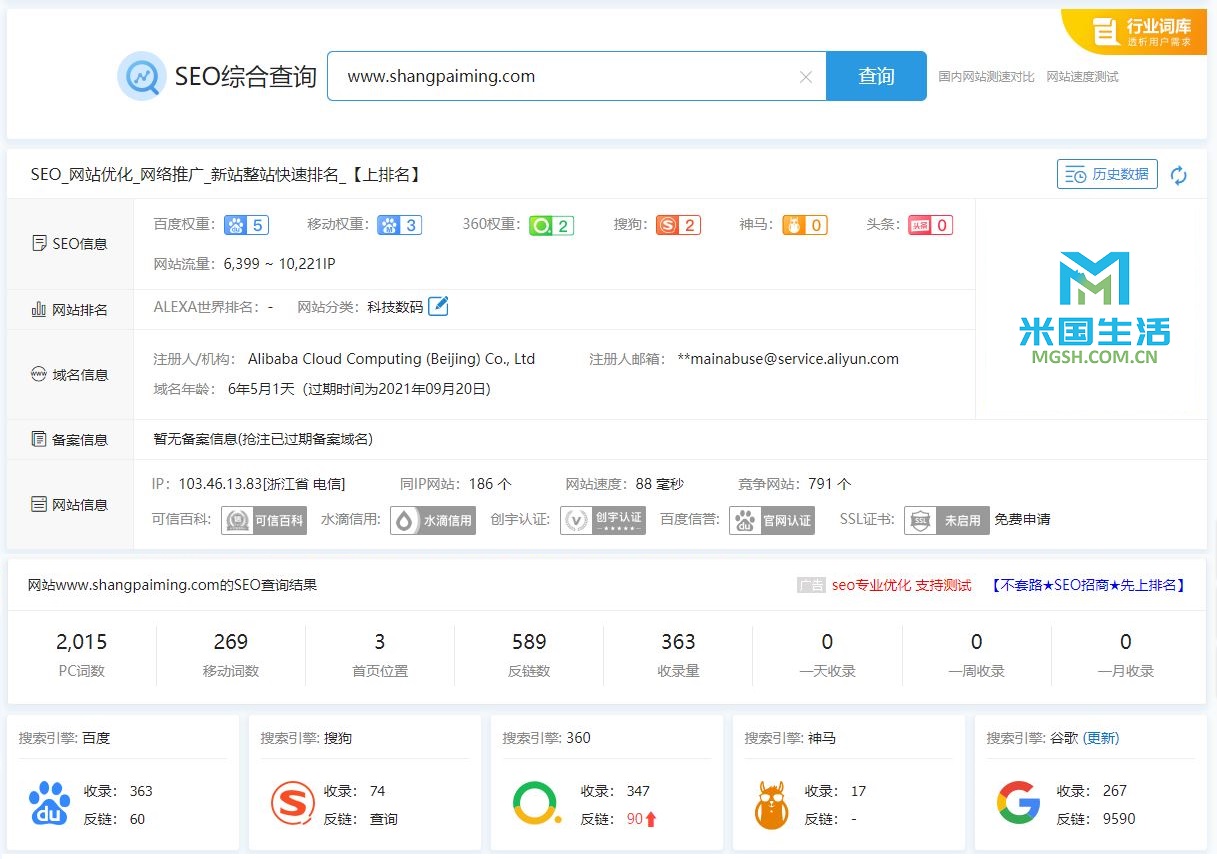Click 免费申请 SSL link
The image size is (1217, 859).
coord(1022,520)
